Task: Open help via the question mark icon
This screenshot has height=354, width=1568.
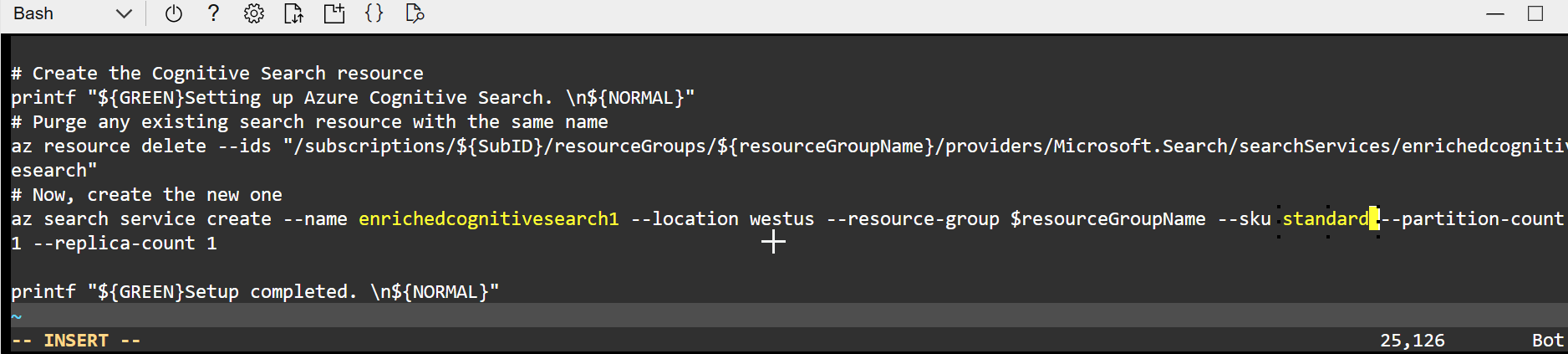Action: tap(214, 13)
